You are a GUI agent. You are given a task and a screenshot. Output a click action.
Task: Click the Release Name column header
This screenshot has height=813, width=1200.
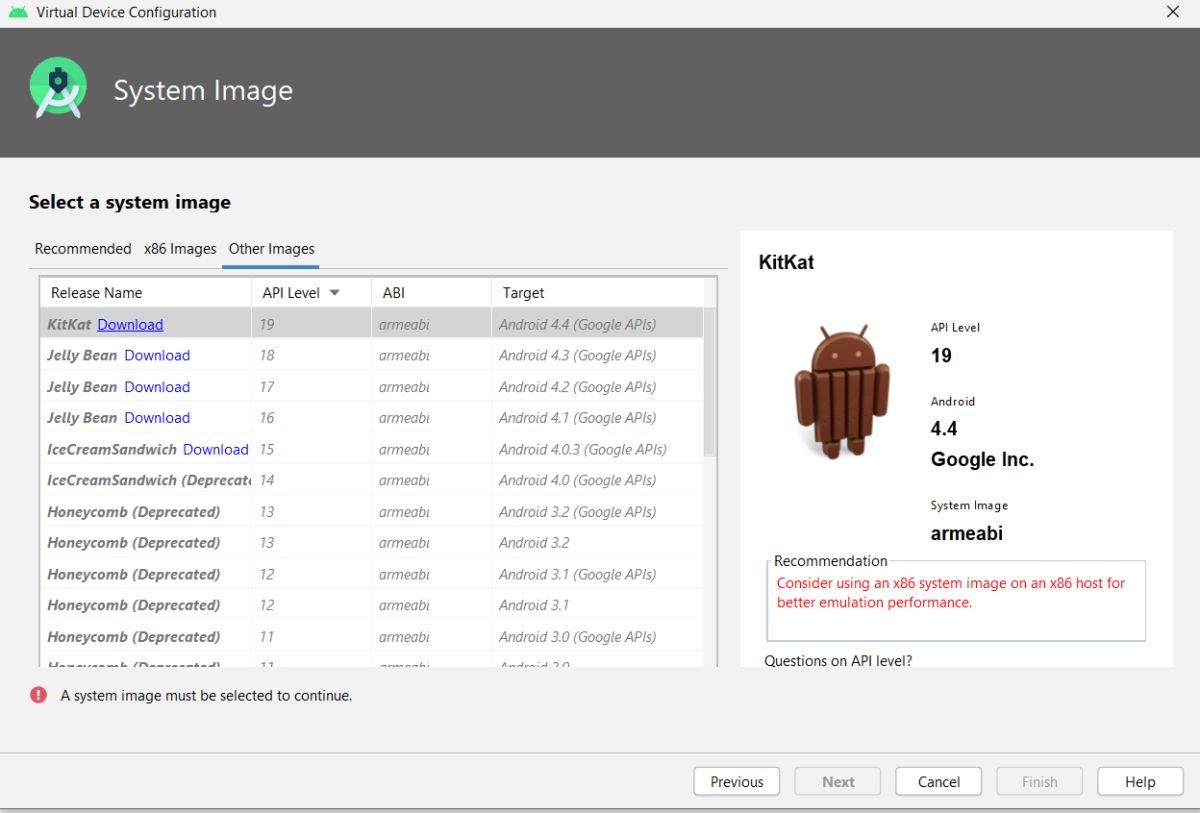[x=145, y=293]
